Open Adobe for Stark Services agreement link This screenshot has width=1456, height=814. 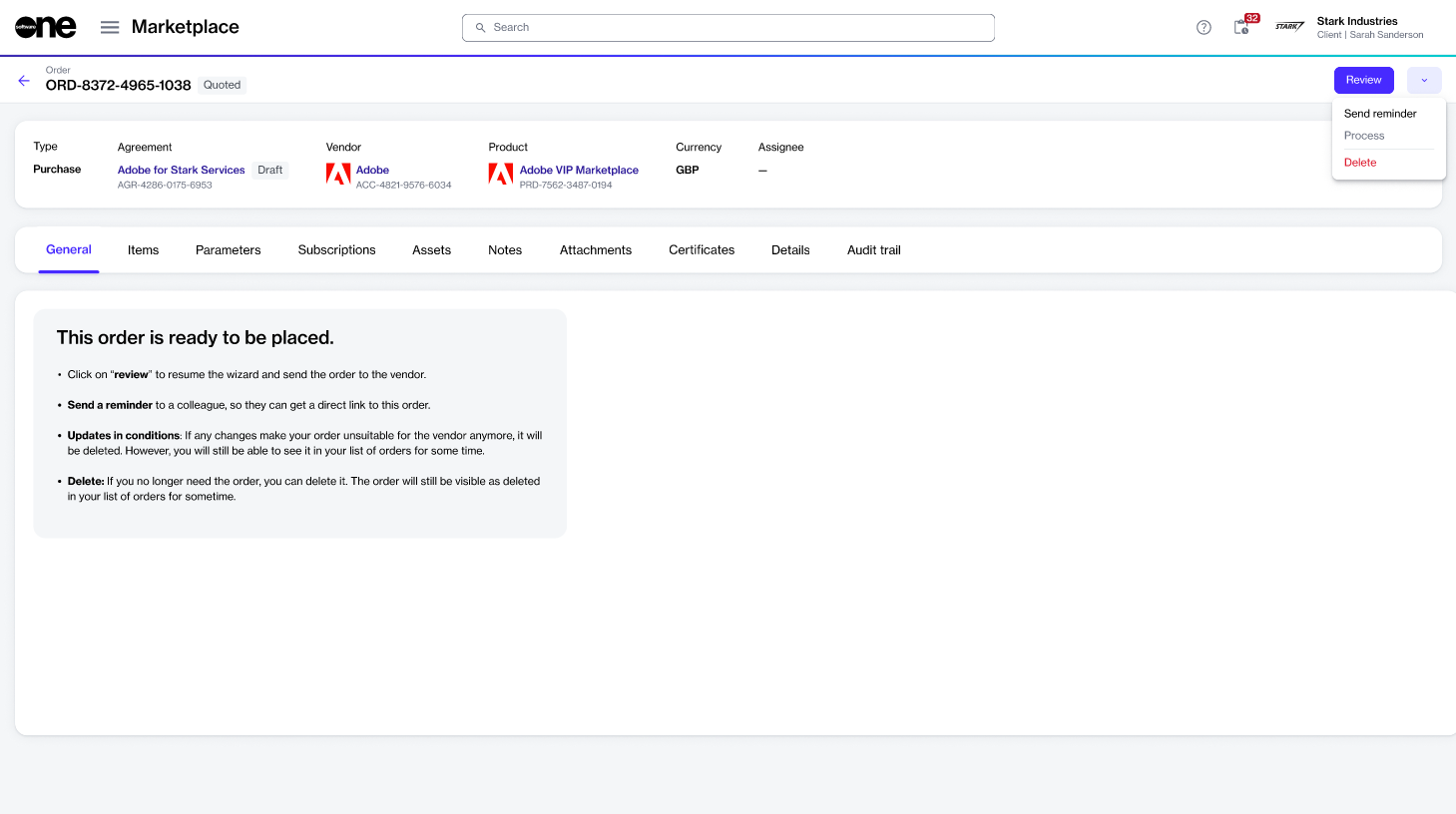pyautogui.click(x=181, y=170)
